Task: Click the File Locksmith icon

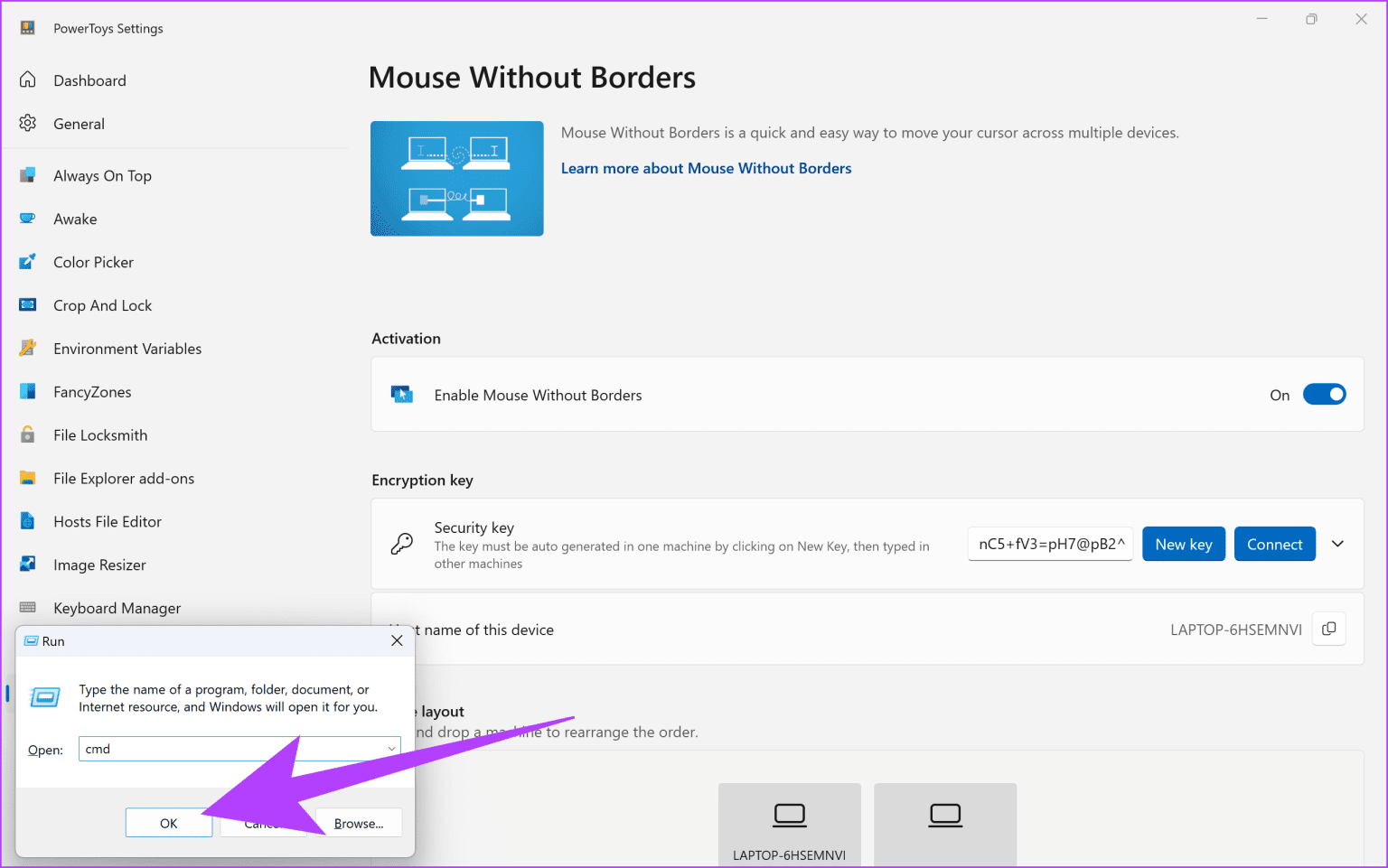Action: (27, 434)
